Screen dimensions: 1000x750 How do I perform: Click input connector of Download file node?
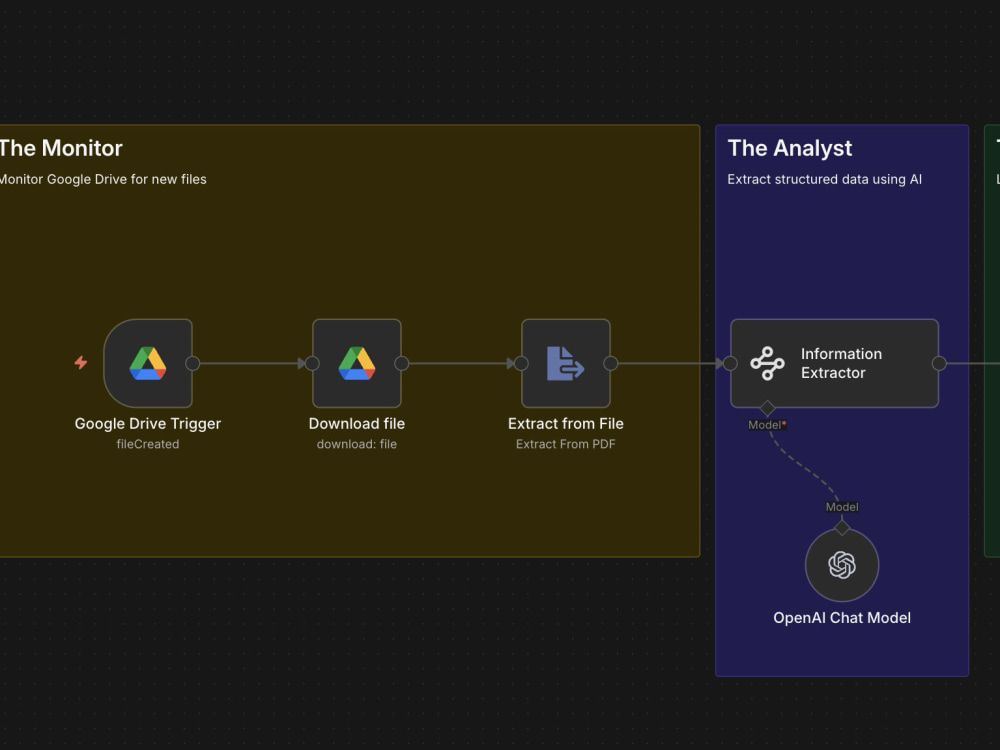pyautogui.click(x=312, y=364)
